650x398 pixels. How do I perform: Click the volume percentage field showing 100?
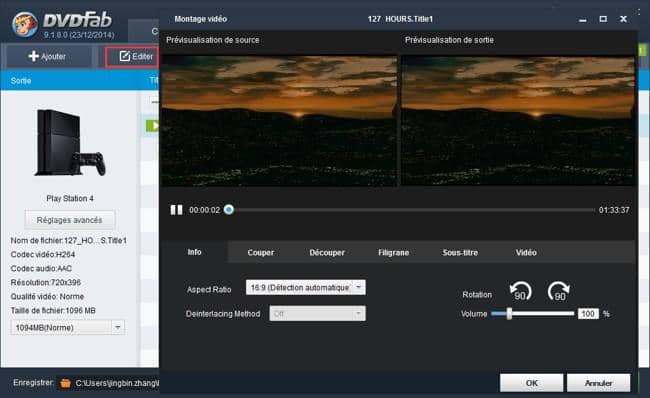click(x=588, y=313)
